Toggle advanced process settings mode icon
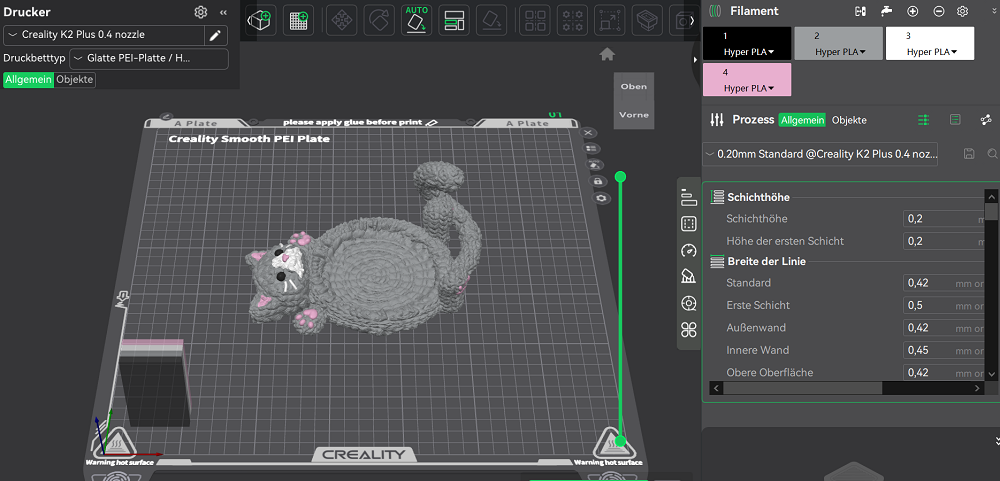Image resolution: width=1000 pixels, height=481 pixels. coord(923,120)
